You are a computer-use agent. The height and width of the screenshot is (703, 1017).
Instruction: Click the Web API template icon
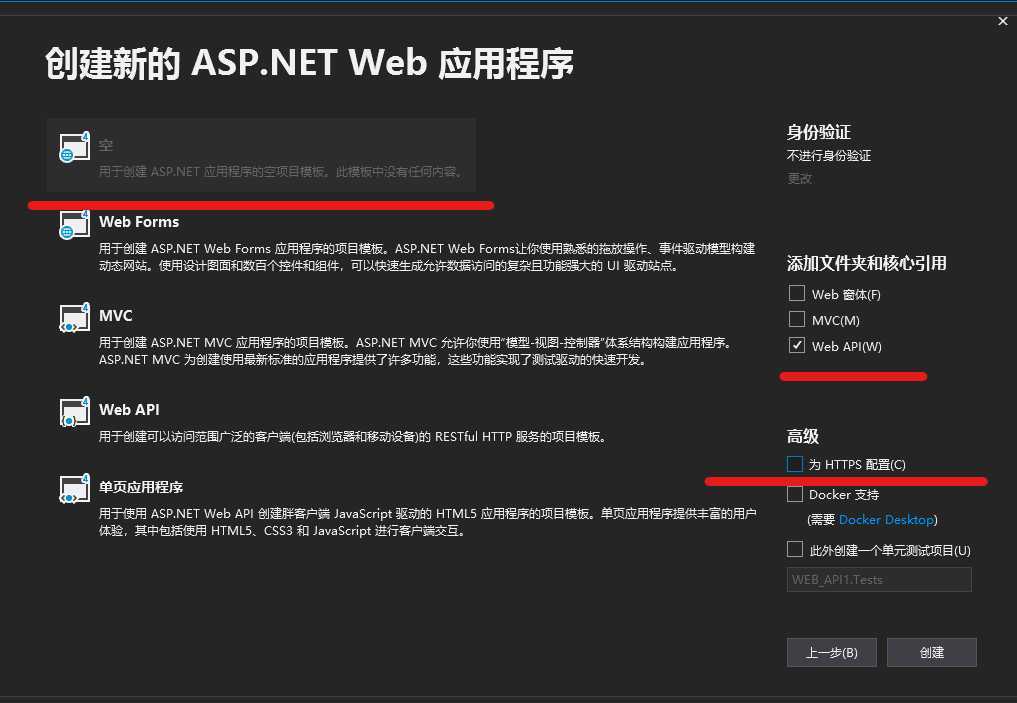point(75,412)
